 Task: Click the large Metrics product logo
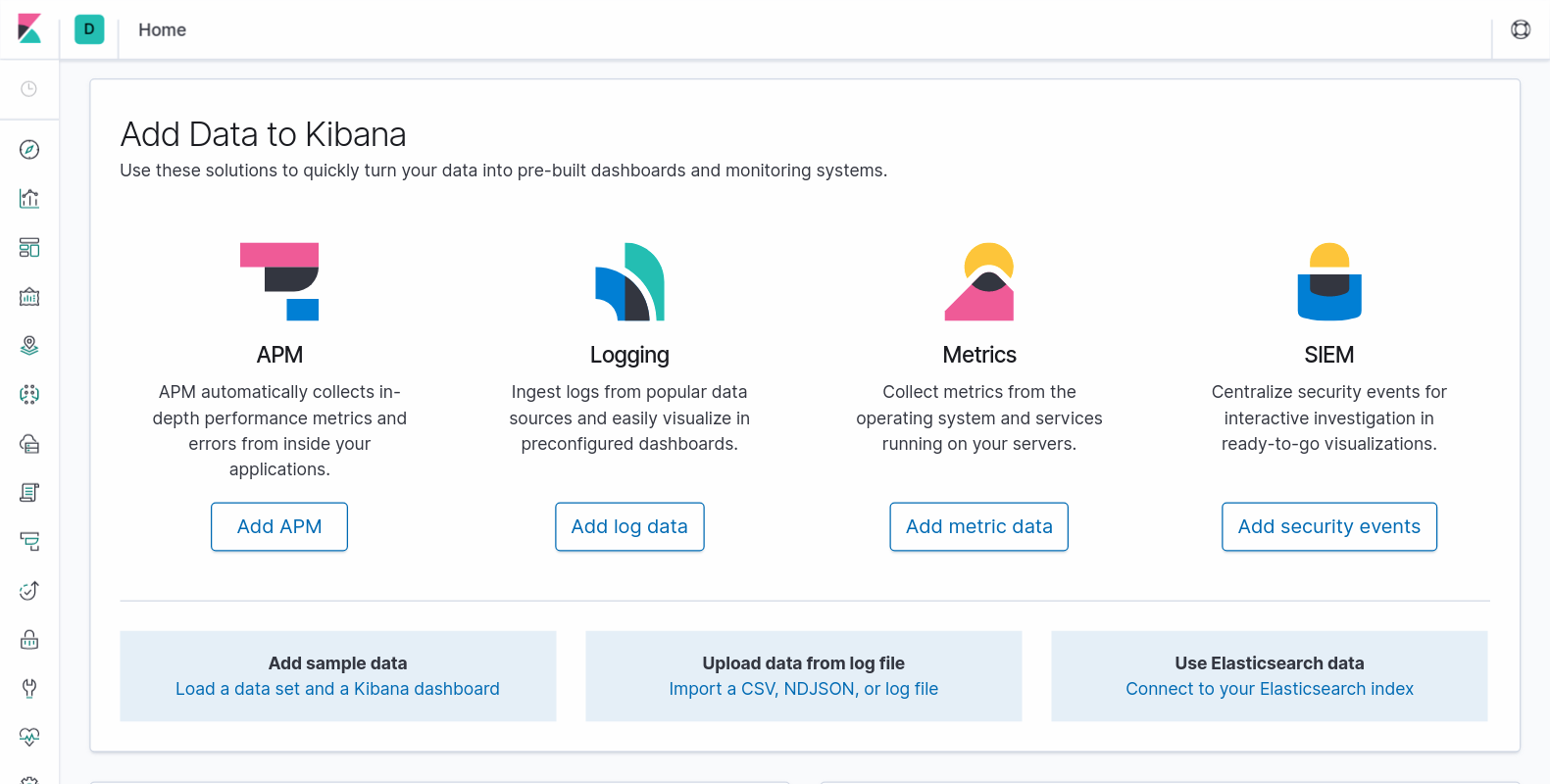click(x=979, y=281)
